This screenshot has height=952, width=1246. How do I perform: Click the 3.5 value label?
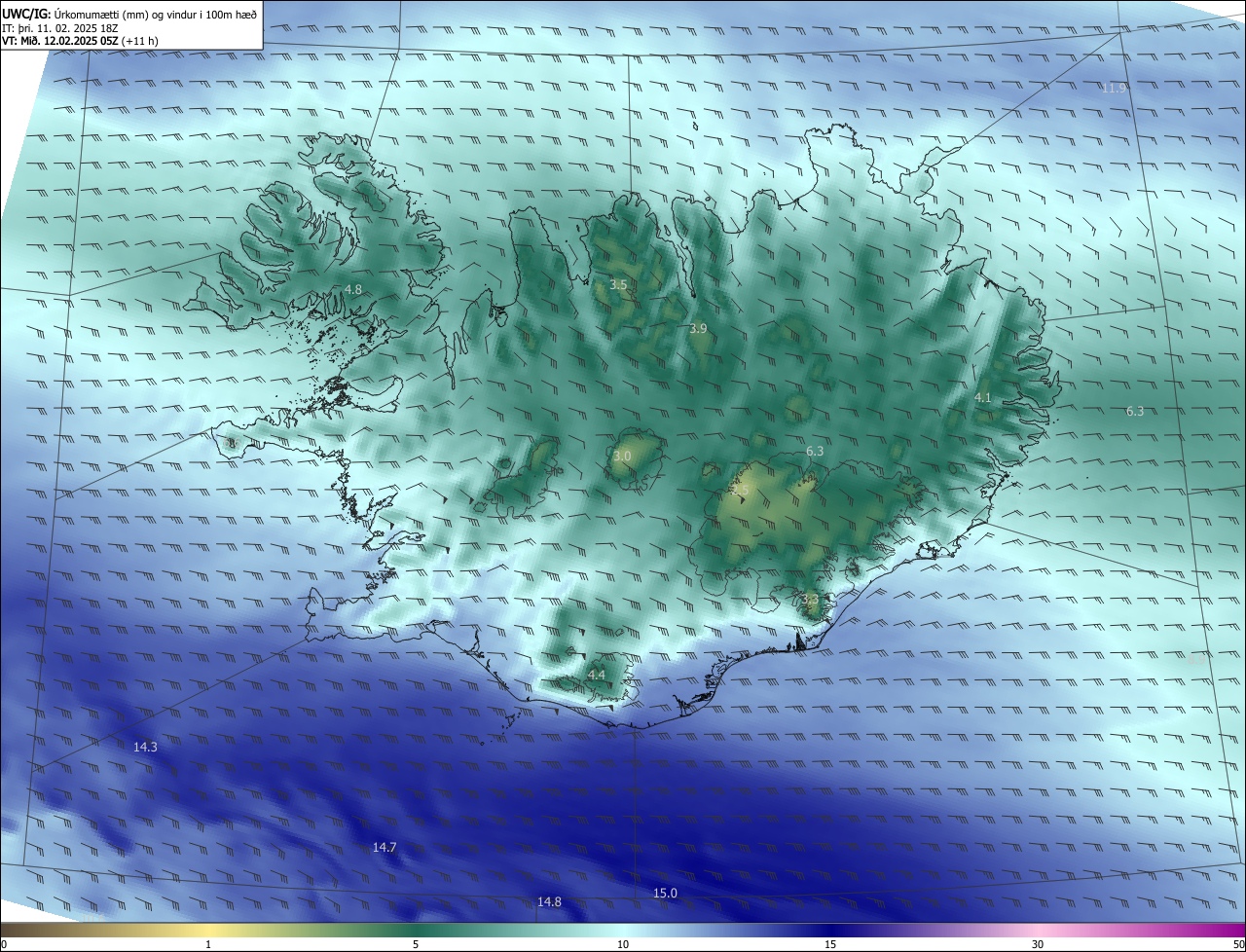click(x=618, y=284)
